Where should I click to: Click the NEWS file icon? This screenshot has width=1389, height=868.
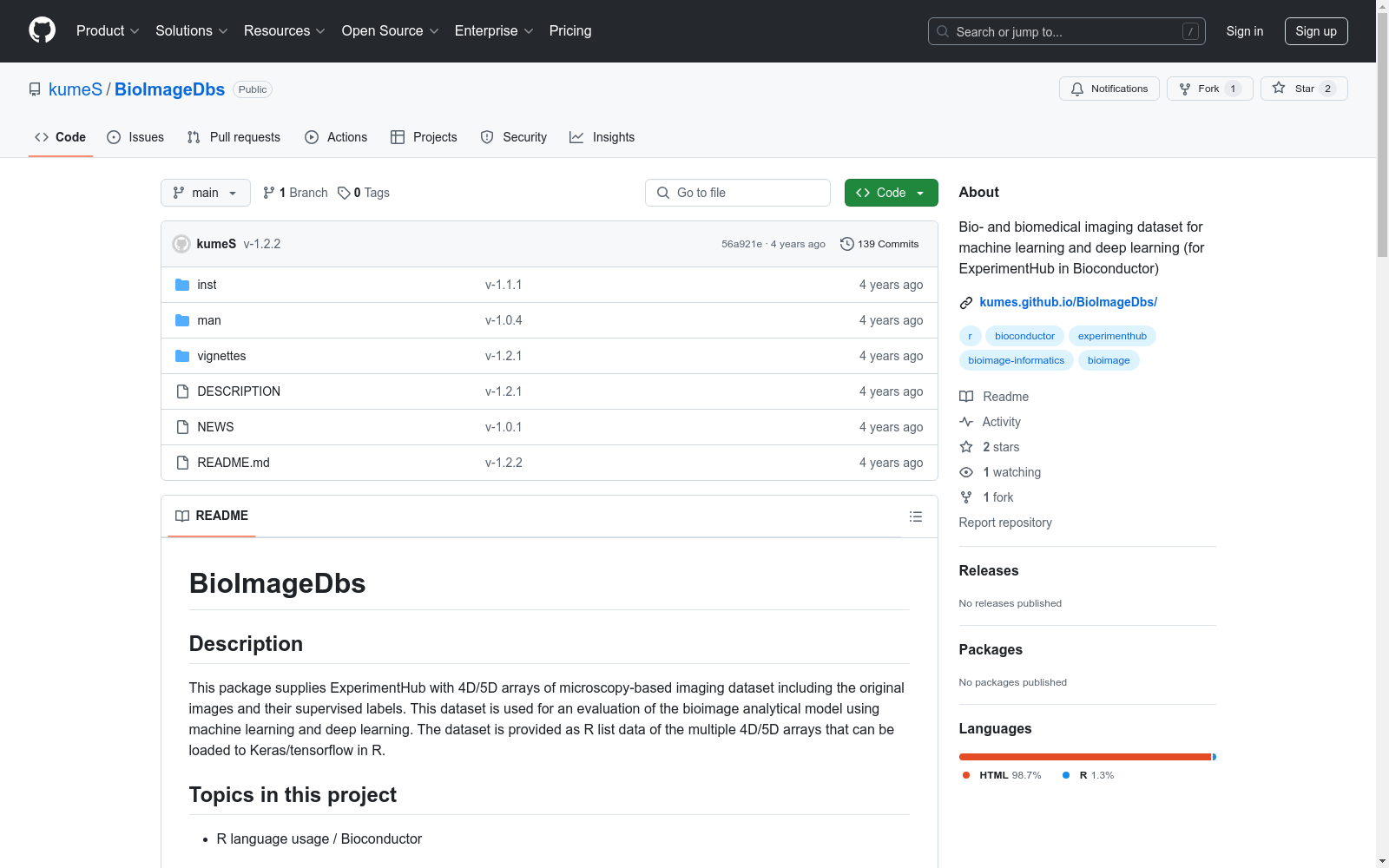(182, 427)
